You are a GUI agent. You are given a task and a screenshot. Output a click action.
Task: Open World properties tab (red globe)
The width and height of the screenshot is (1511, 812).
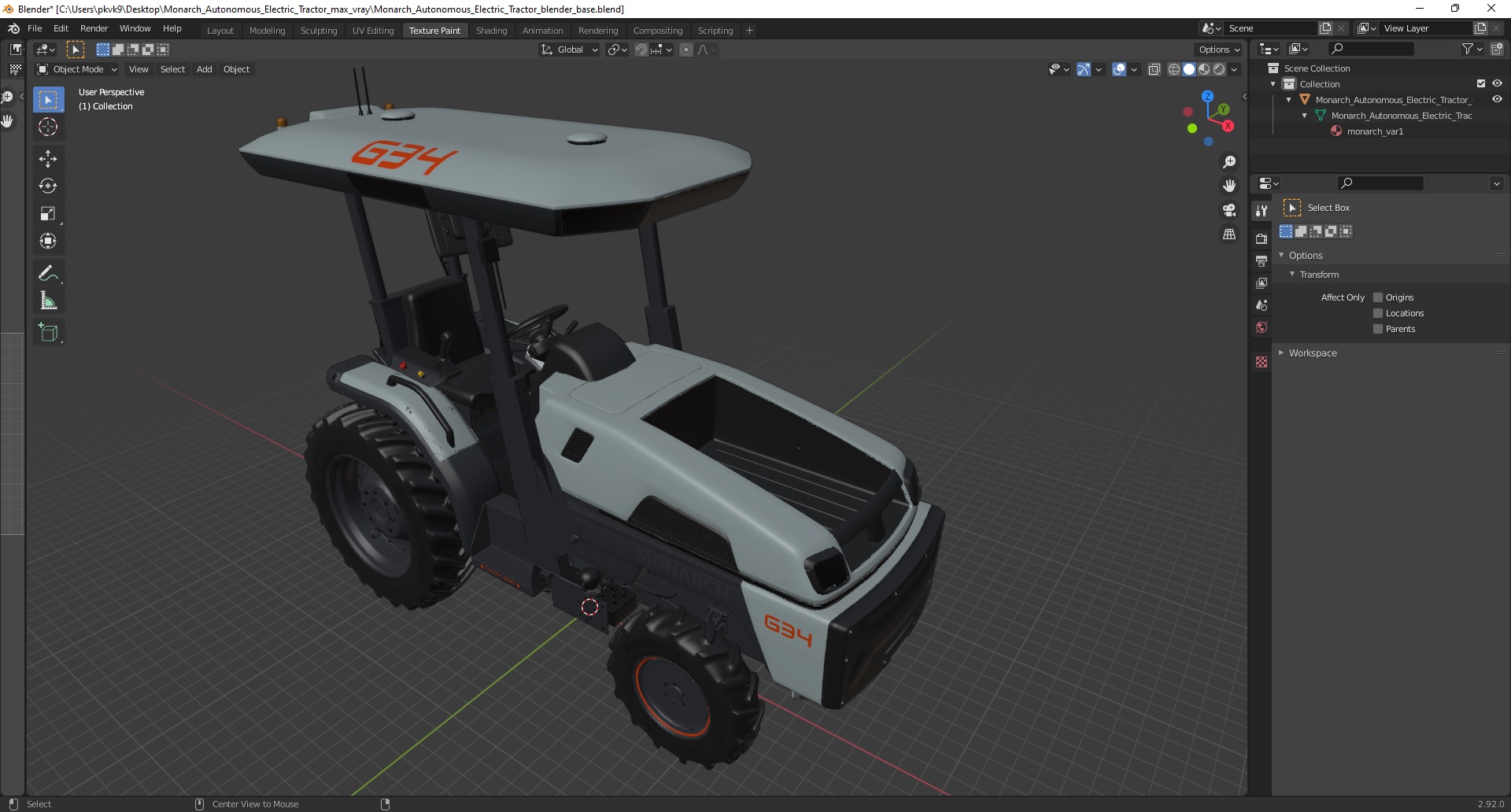coord(1262,327)
